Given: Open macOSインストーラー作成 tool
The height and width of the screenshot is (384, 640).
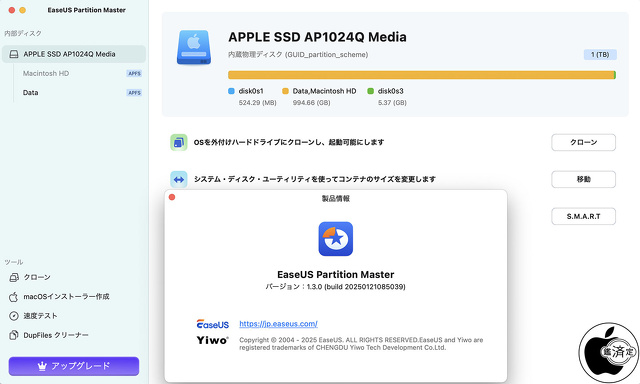Looking at the screenshot, I should [66, 296].
